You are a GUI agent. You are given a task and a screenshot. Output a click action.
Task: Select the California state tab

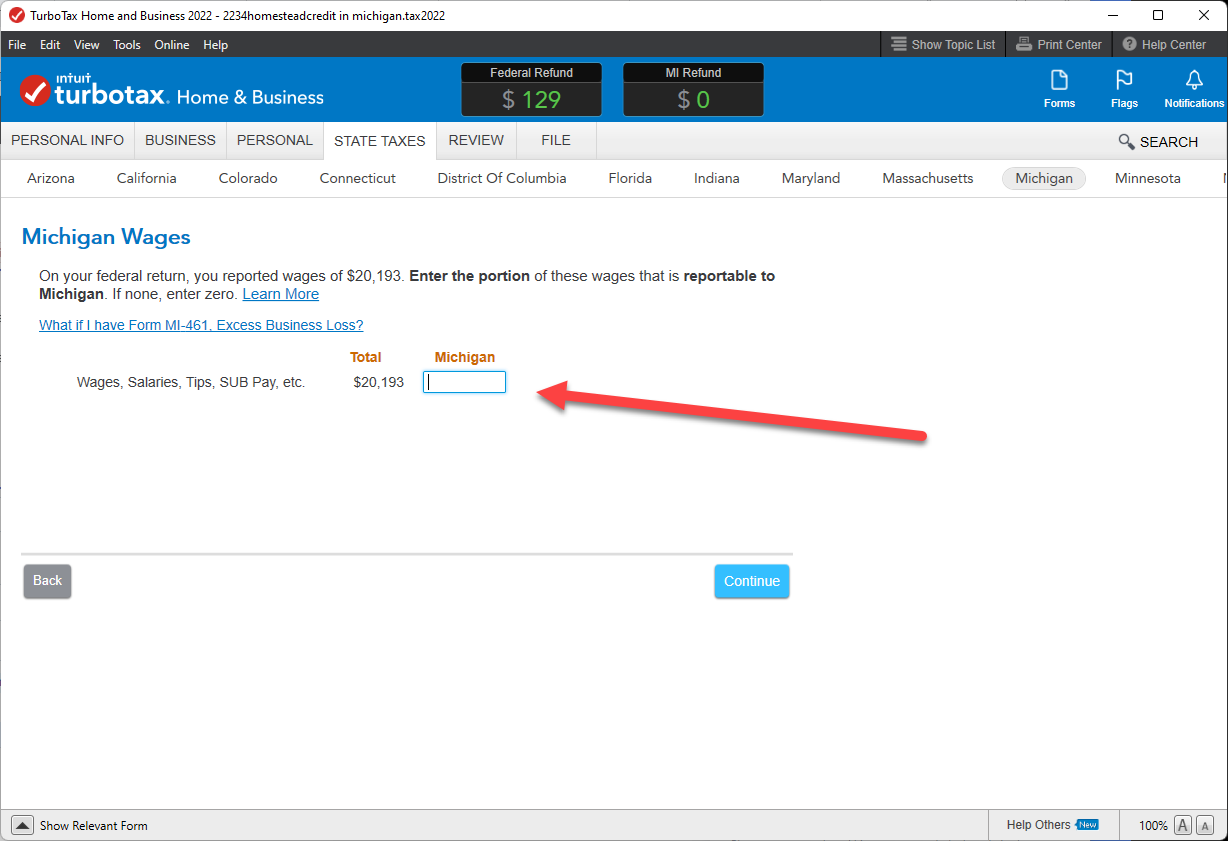pyautogui.click(x=147, y=178)
